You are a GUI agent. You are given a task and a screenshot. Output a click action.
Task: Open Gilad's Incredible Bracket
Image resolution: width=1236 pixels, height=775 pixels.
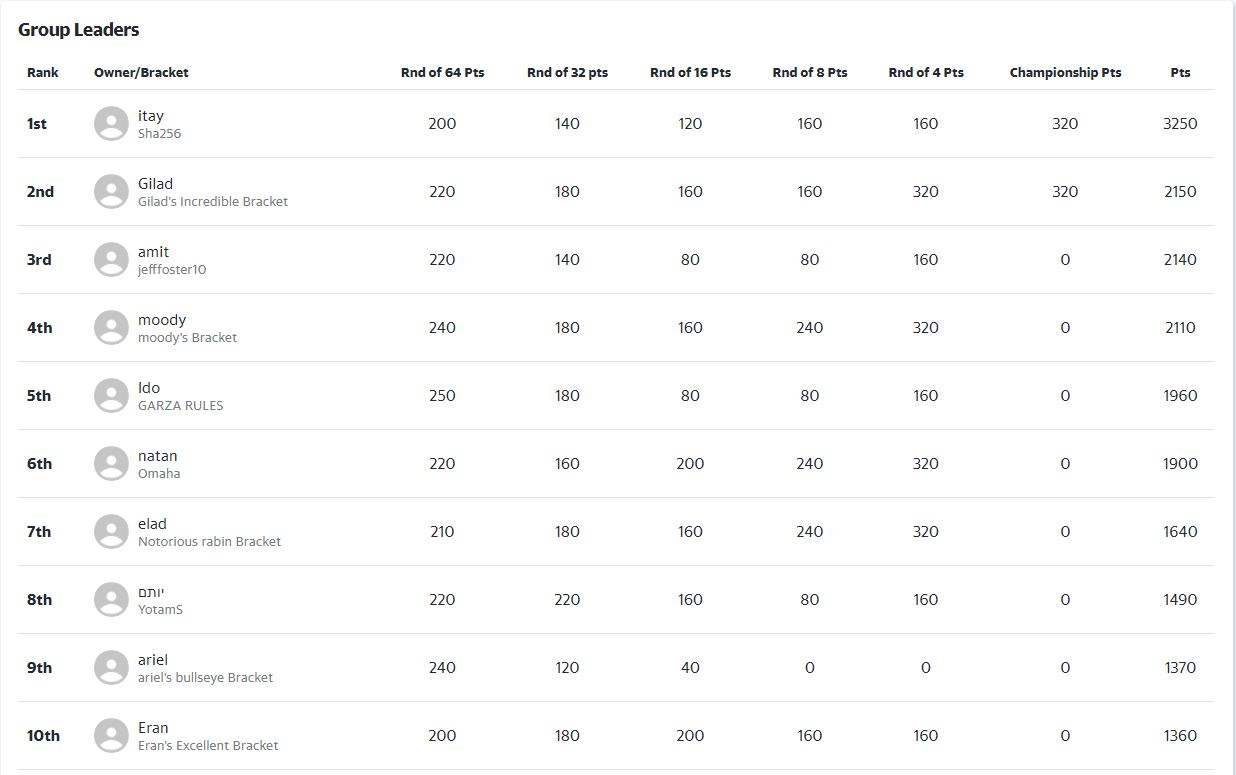212,202
